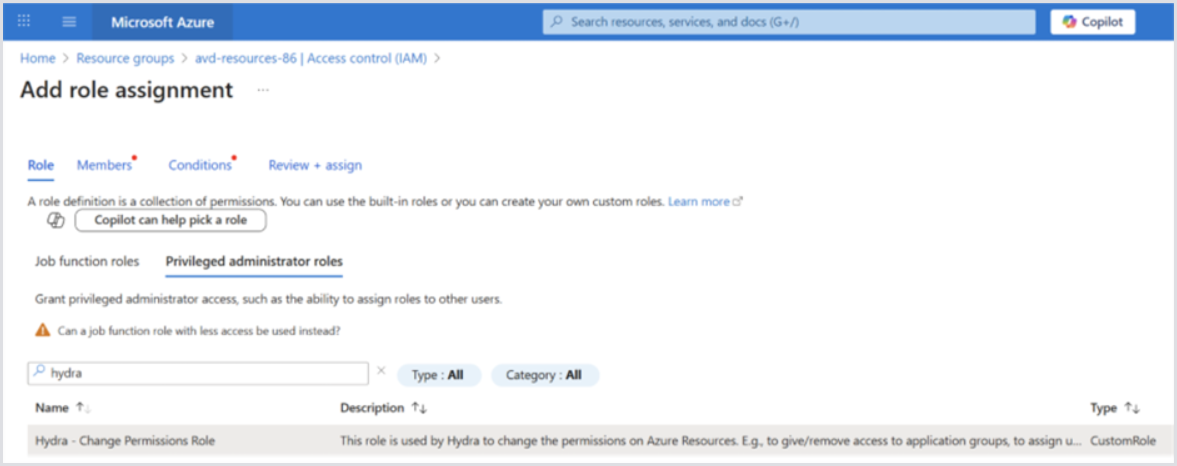Screen dimensions: 1177x466
Task: Sort roles by Name column arrow
Action: point(82,408)
